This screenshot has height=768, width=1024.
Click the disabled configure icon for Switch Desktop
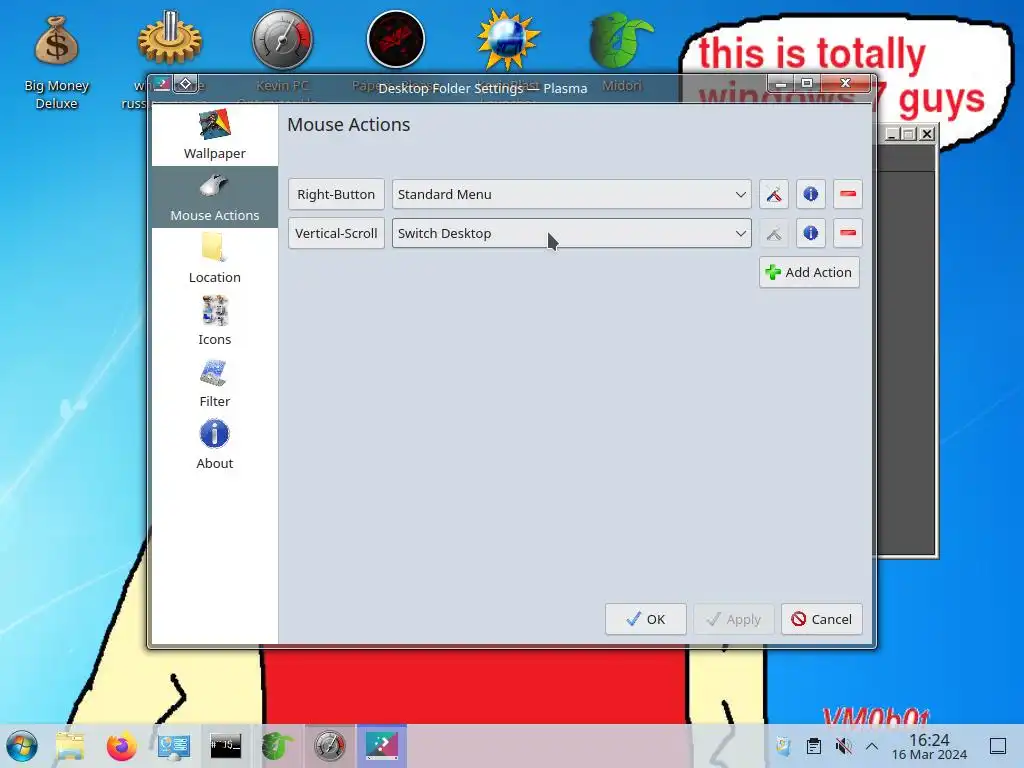[774, 233]
